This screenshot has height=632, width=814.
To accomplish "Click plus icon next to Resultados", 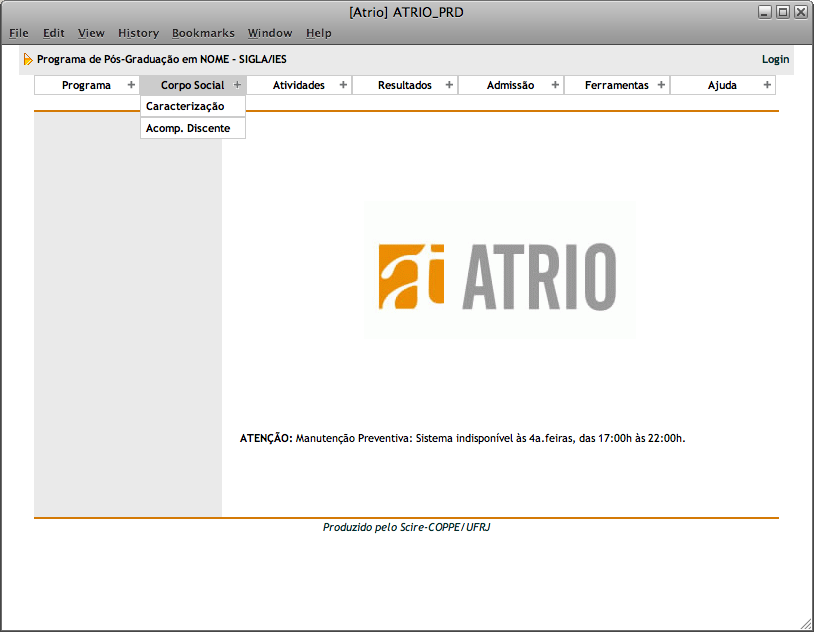I will [x=449, y=85].
